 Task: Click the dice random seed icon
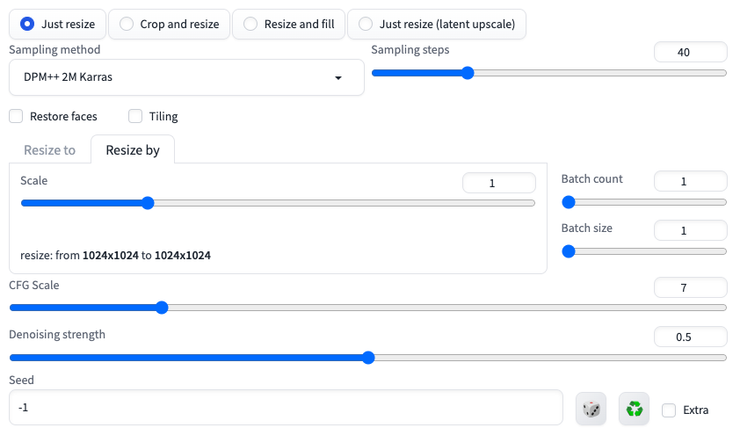(591, 409)
